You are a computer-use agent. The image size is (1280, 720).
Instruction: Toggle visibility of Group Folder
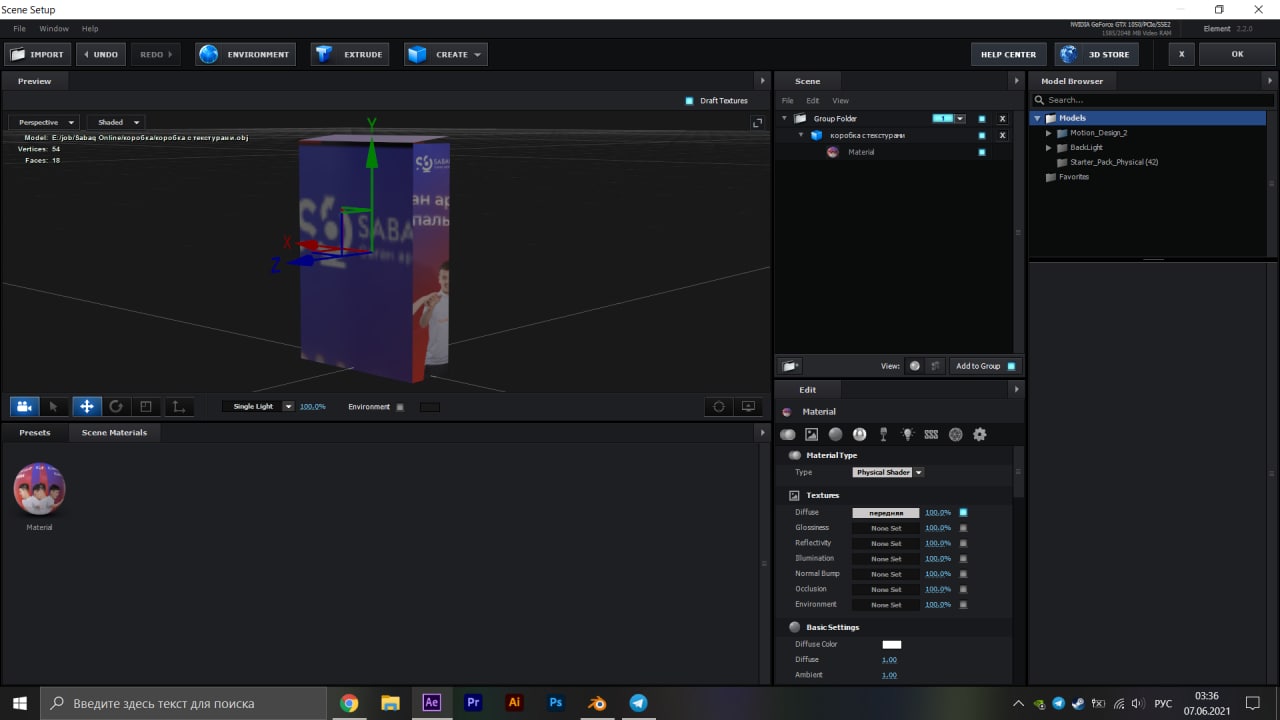click(981, 119)
